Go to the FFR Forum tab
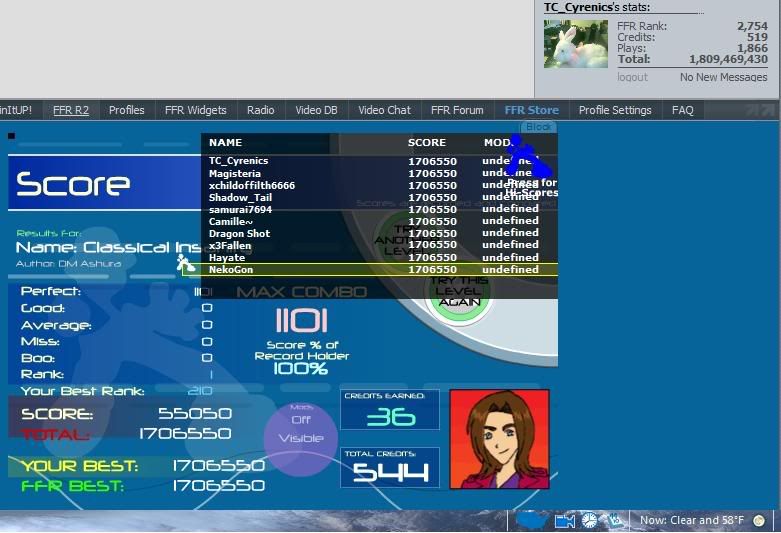 457,110
